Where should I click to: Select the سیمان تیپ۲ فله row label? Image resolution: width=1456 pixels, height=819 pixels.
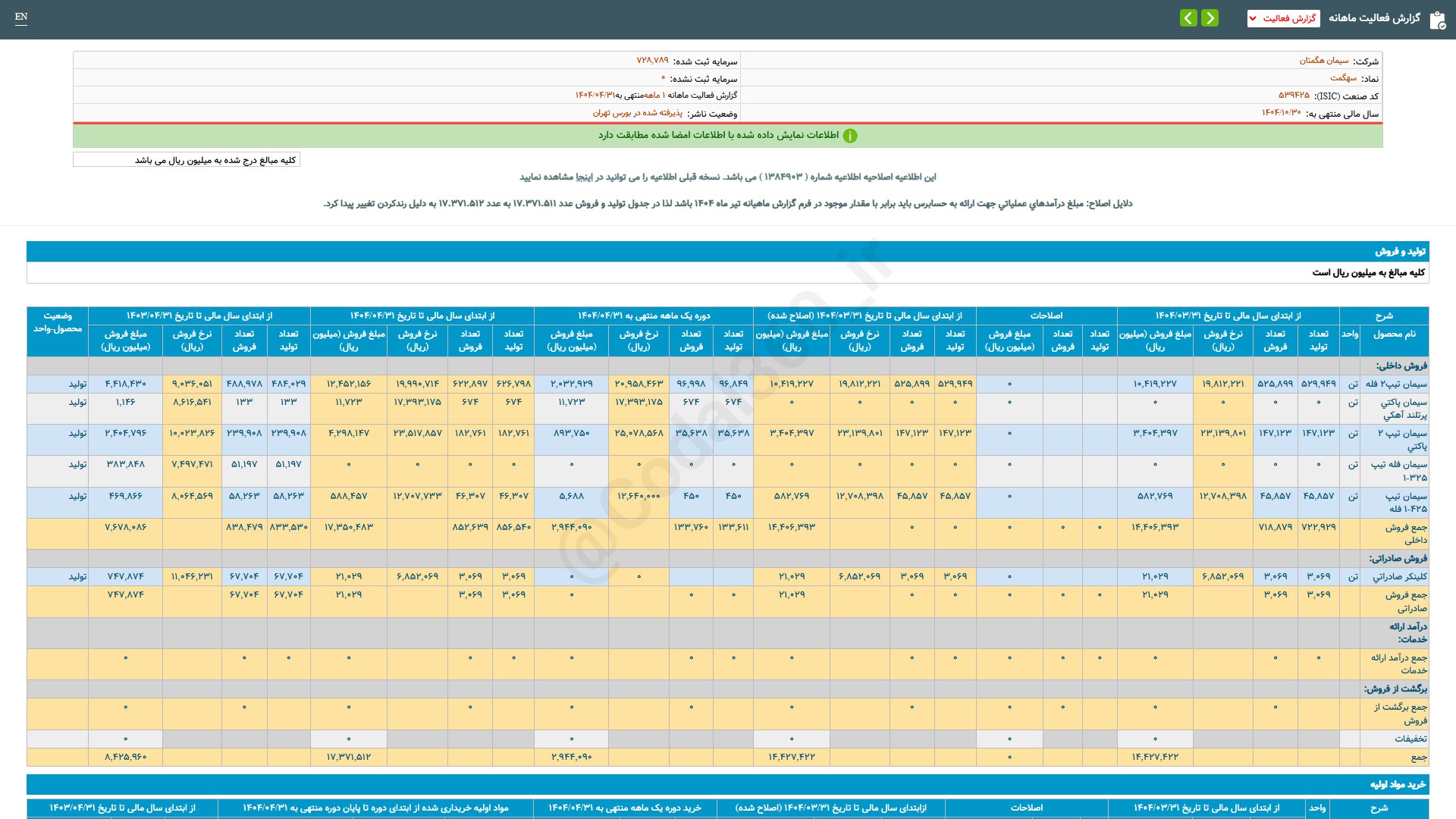pyautogui.click(x=1396, y=384)
